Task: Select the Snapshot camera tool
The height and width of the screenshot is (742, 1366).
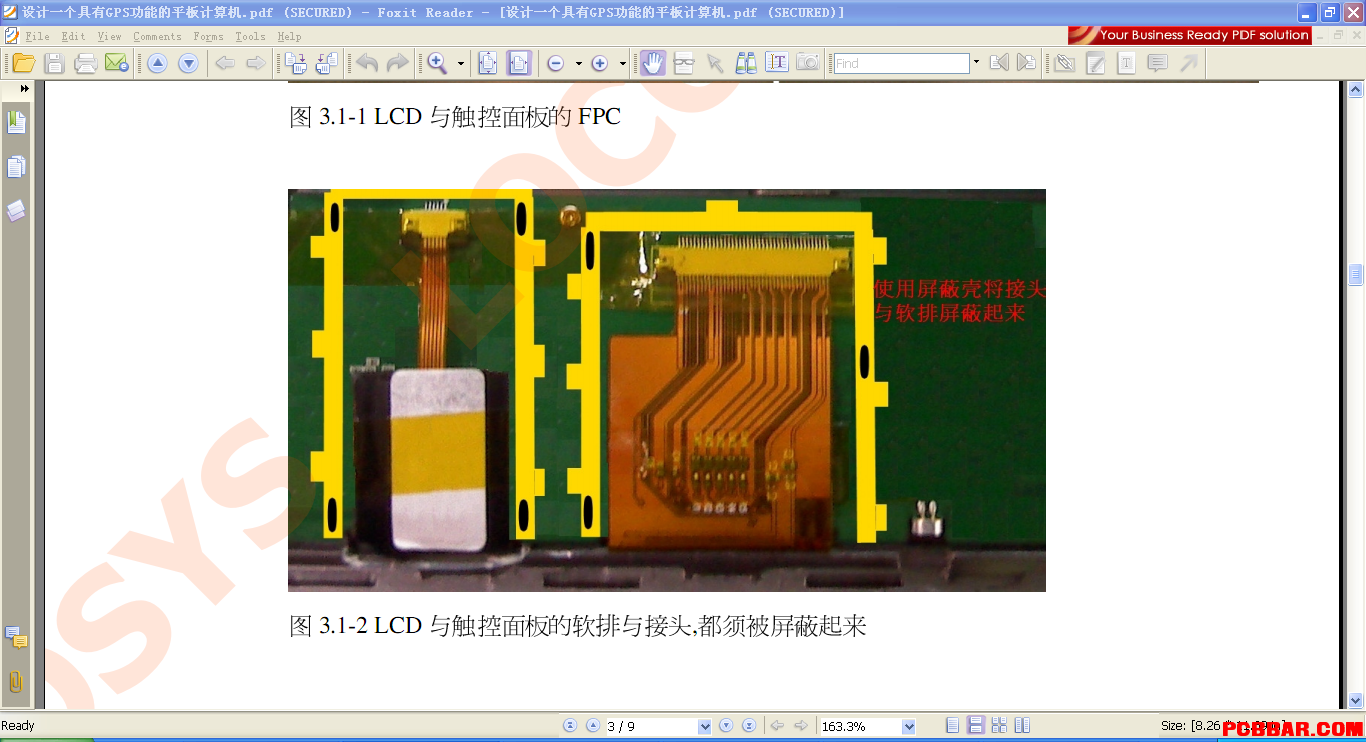Action: (x=808, y=63)
